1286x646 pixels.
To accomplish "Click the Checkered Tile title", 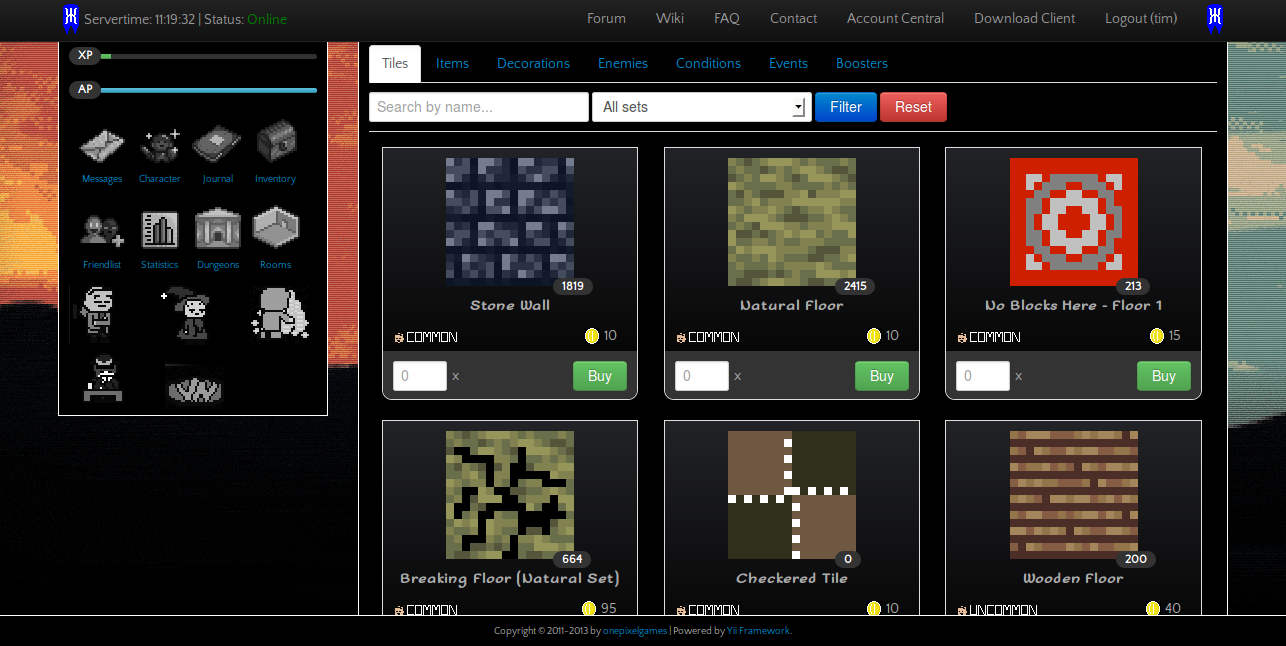I will tap(792, 578).
